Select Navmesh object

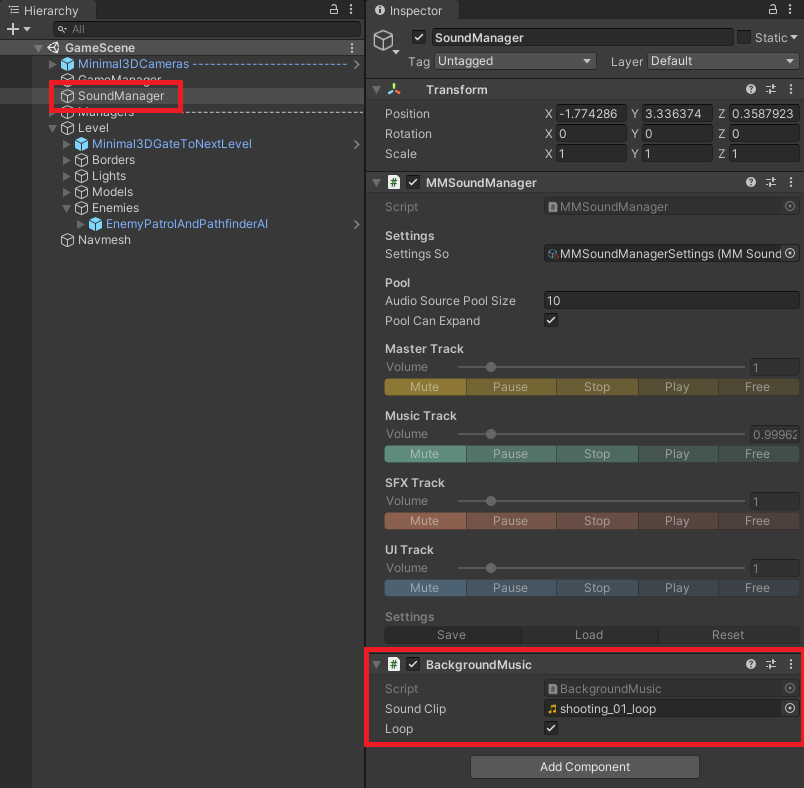pos(104,240)
